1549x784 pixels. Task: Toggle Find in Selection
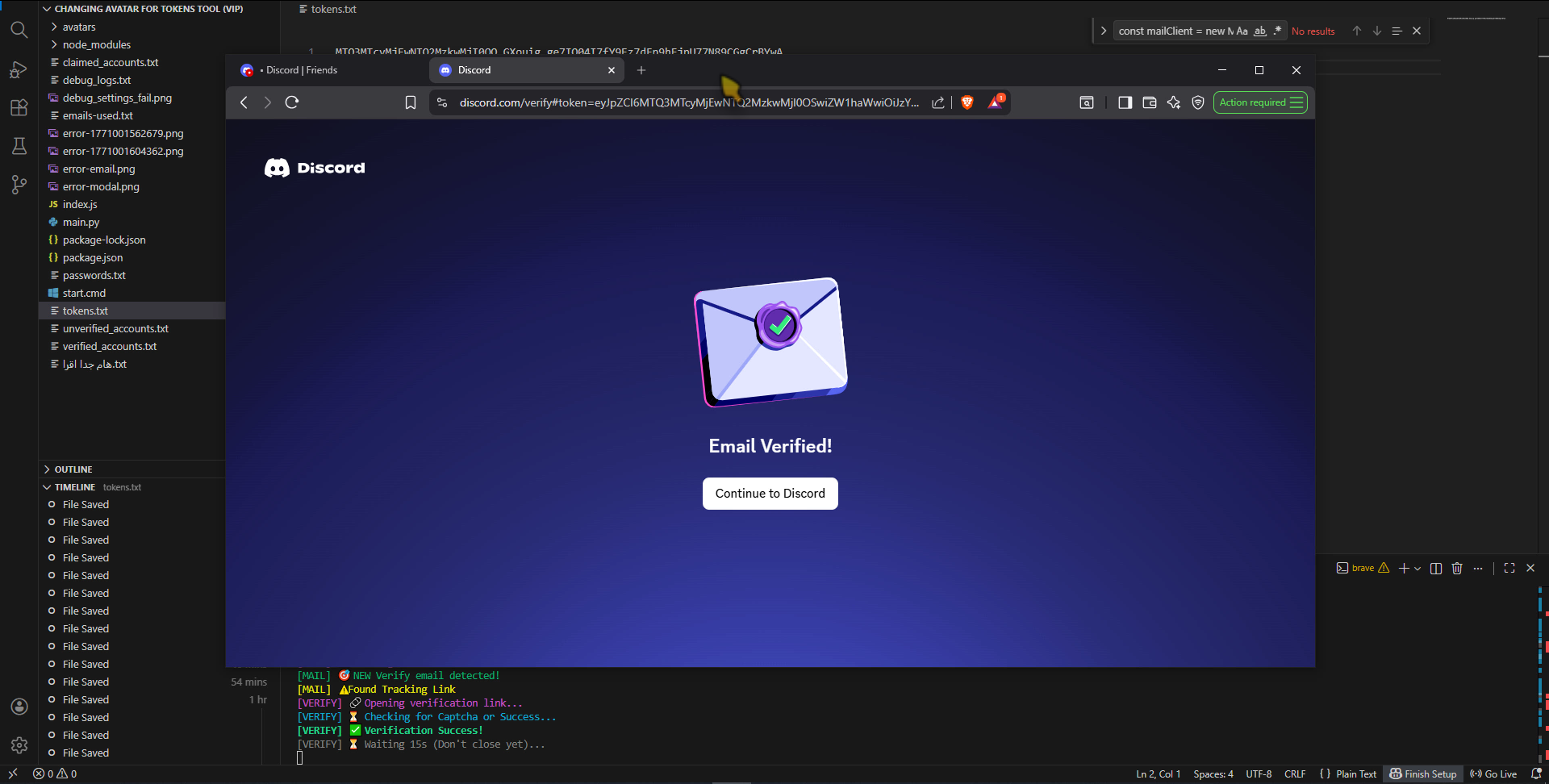[x=1397, y=31]
